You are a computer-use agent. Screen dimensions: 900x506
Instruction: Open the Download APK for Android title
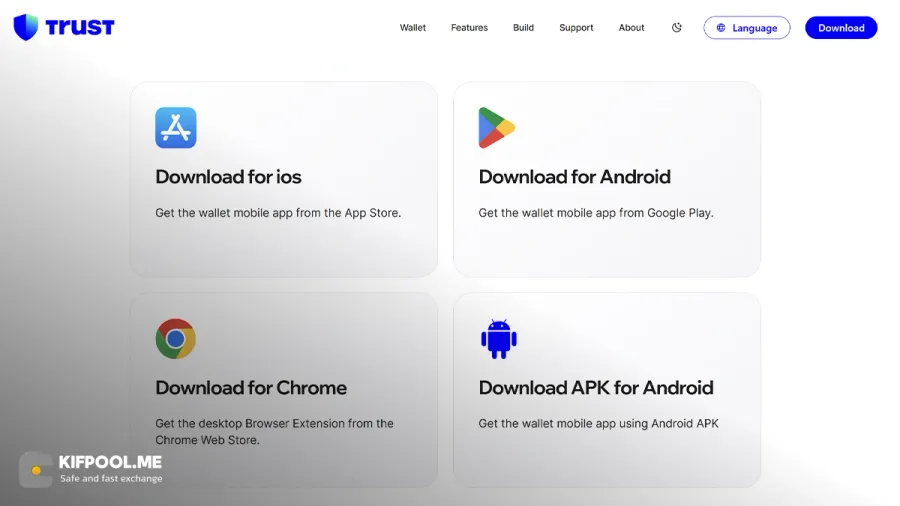click(596, 388)
